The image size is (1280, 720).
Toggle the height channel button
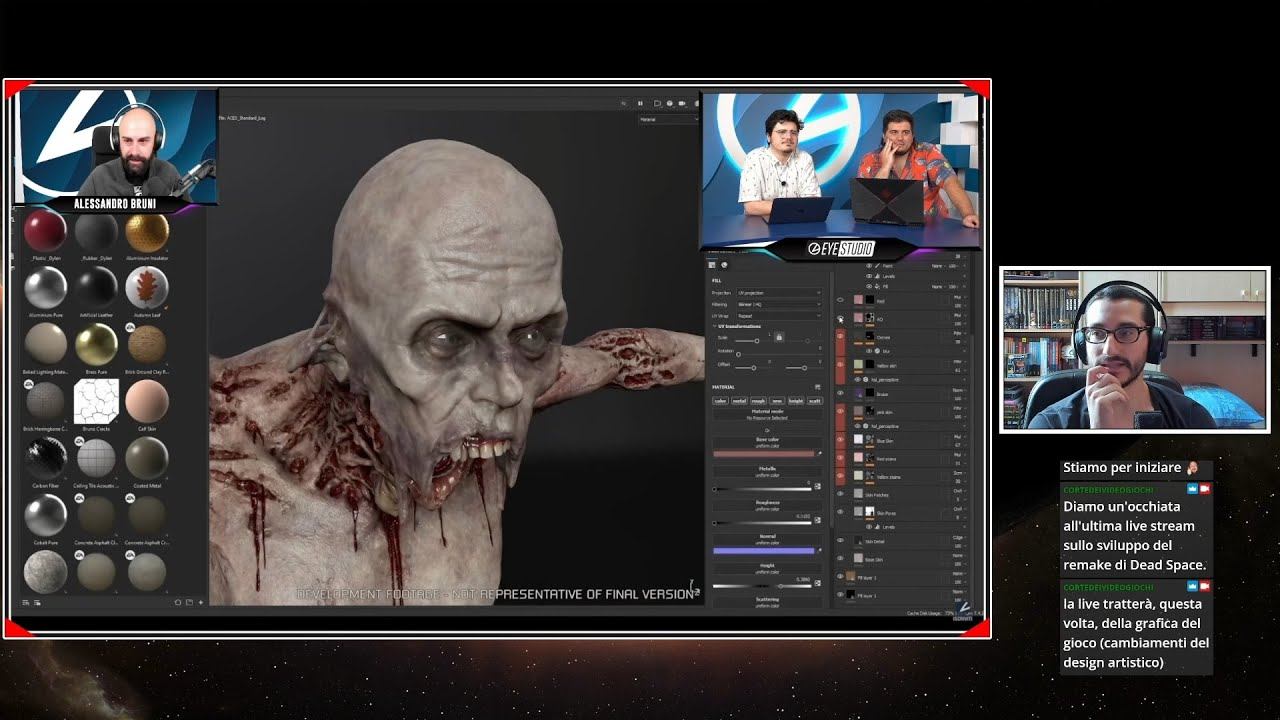pyautogui.click(x=796, y=401)
